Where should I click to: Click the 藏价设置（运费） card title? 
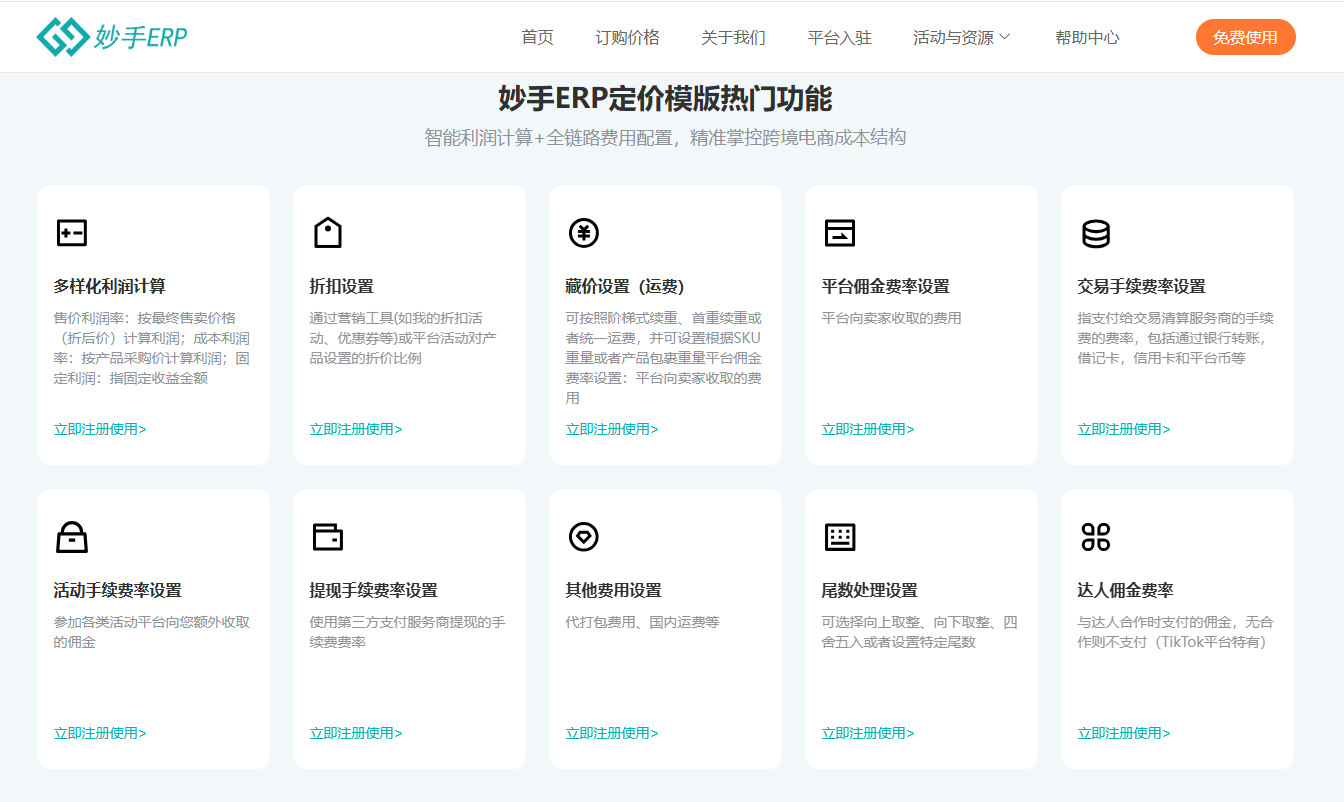pos(625,286)
